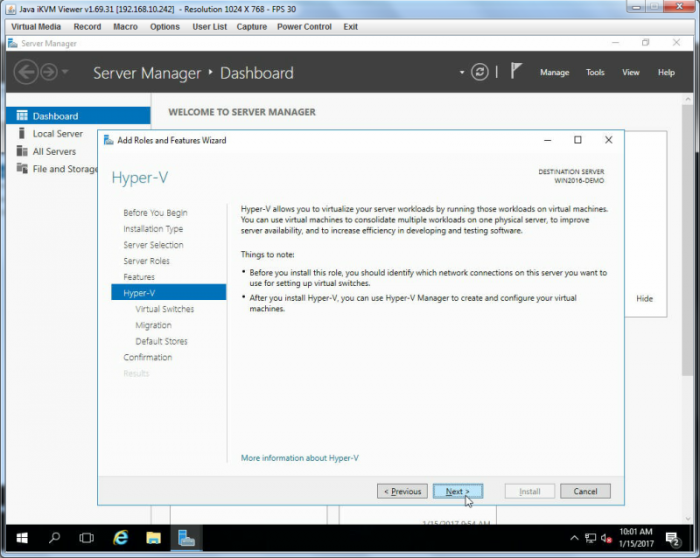Screen dimensions: 700x558
Task: Open navigation history dropdown arrow beside forward button
Action: (x=65, y=72)
